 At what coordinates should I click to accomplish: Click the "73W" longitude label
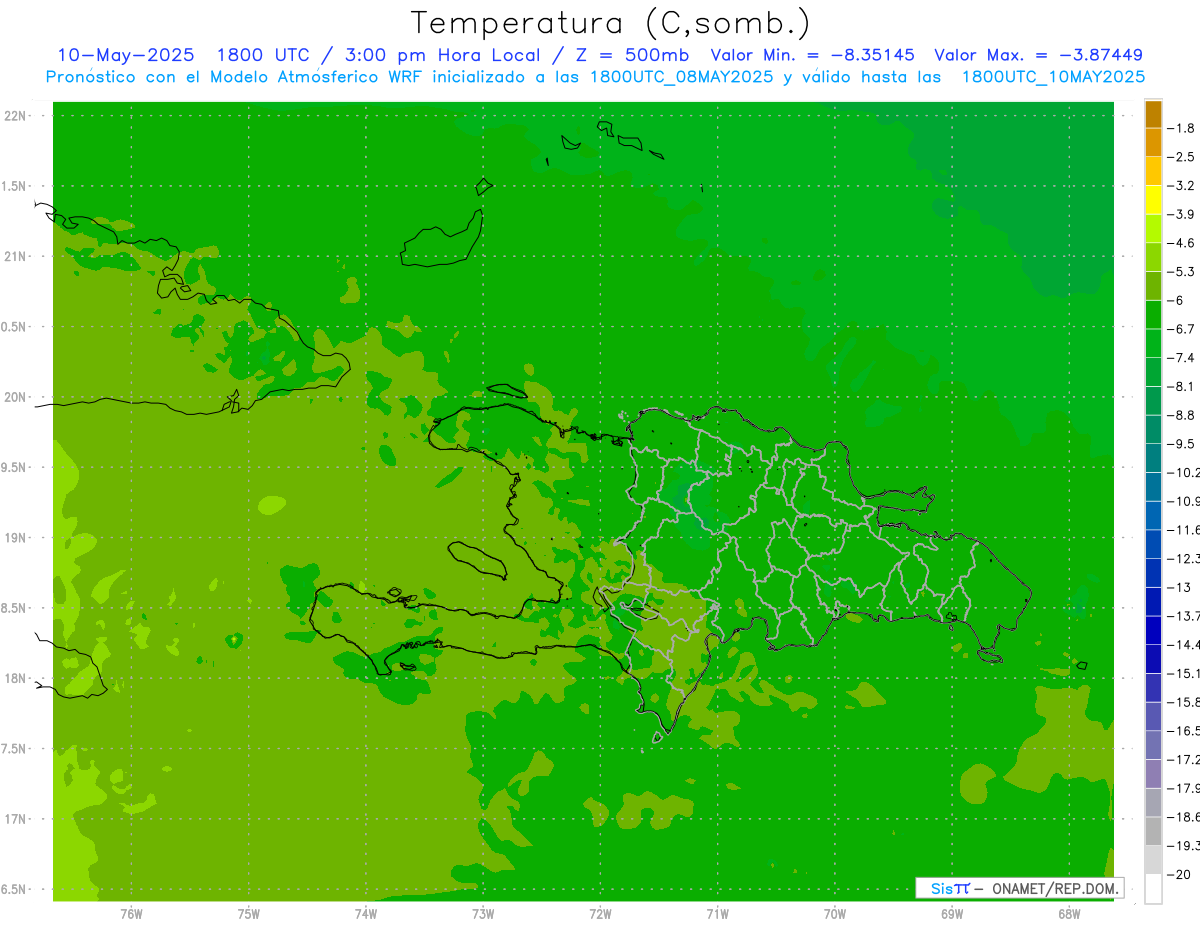[483, 914]
